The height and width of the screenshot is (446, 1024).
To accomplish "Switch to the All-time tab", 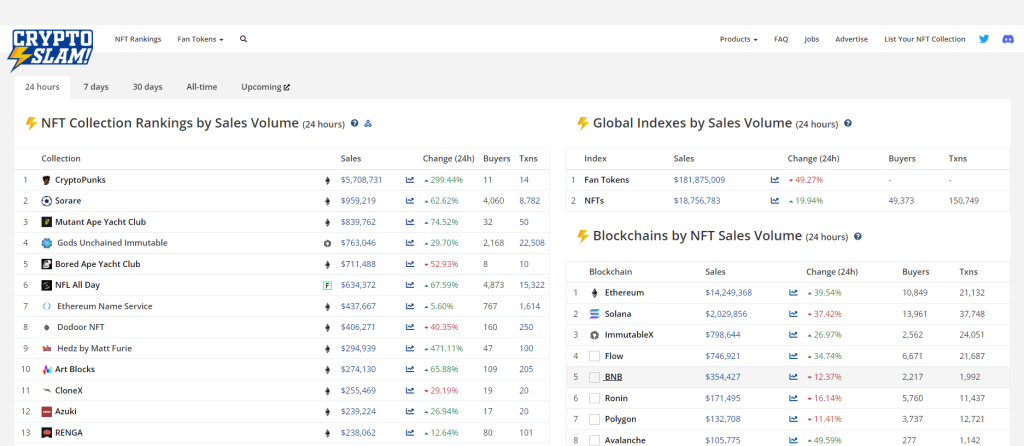I will 202,87.
